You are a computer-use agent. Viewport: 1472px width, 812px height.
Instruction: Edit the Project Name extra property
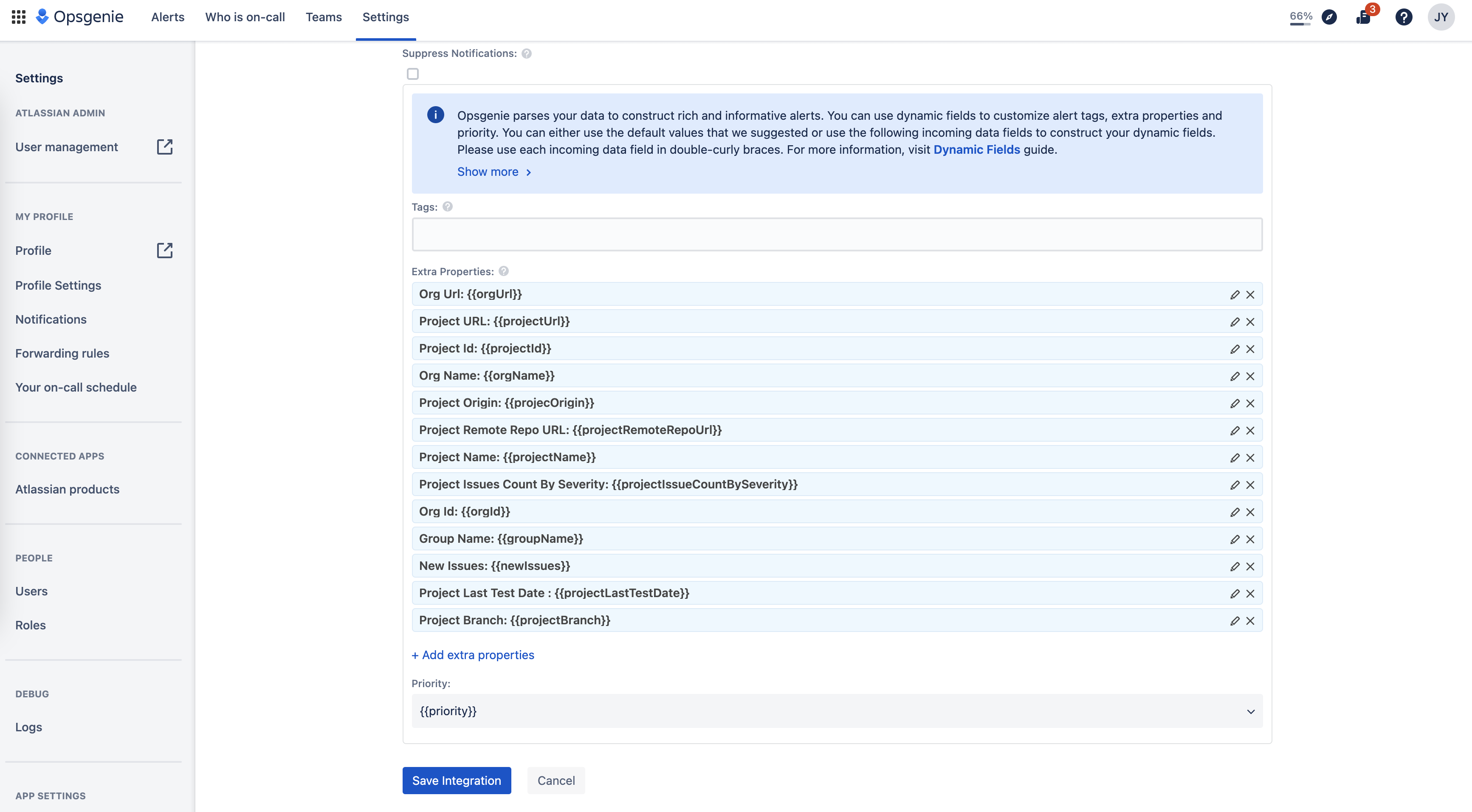coord(1235,458)
